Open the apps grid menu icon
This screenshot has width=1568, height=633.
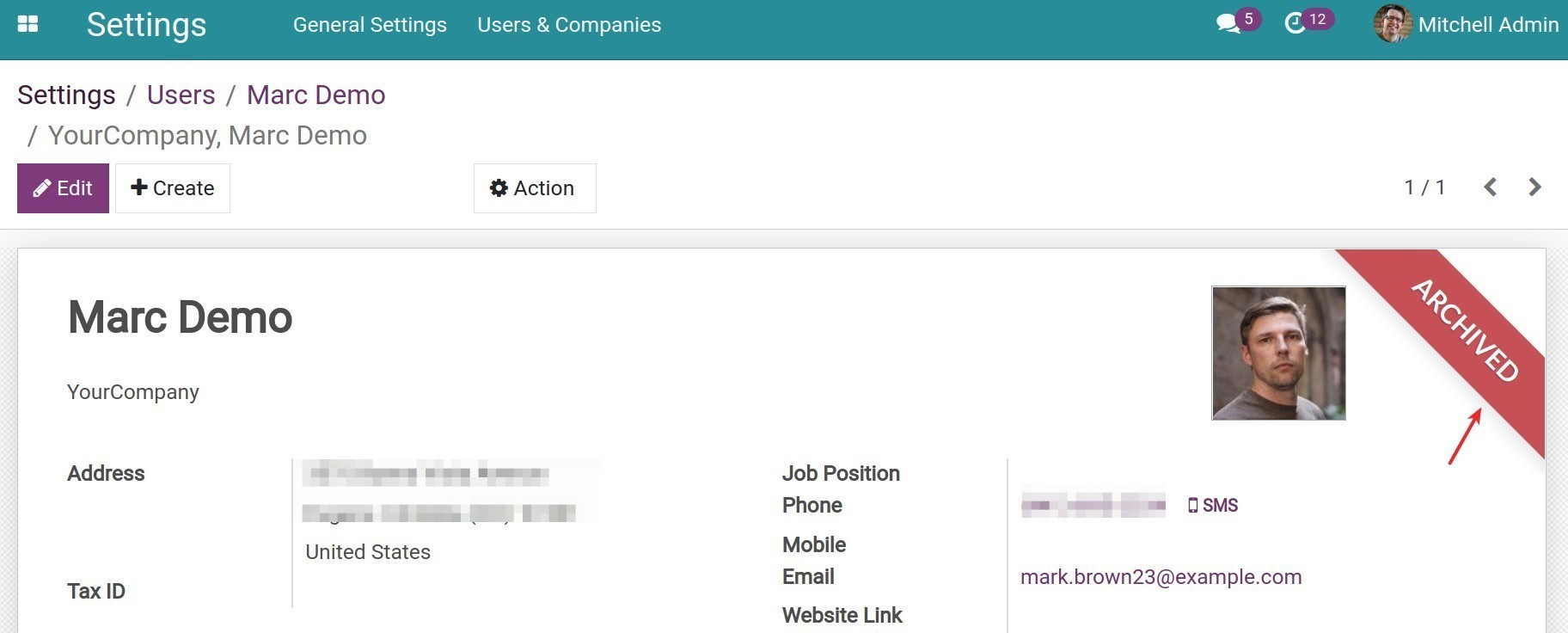(x=28, y=24)
